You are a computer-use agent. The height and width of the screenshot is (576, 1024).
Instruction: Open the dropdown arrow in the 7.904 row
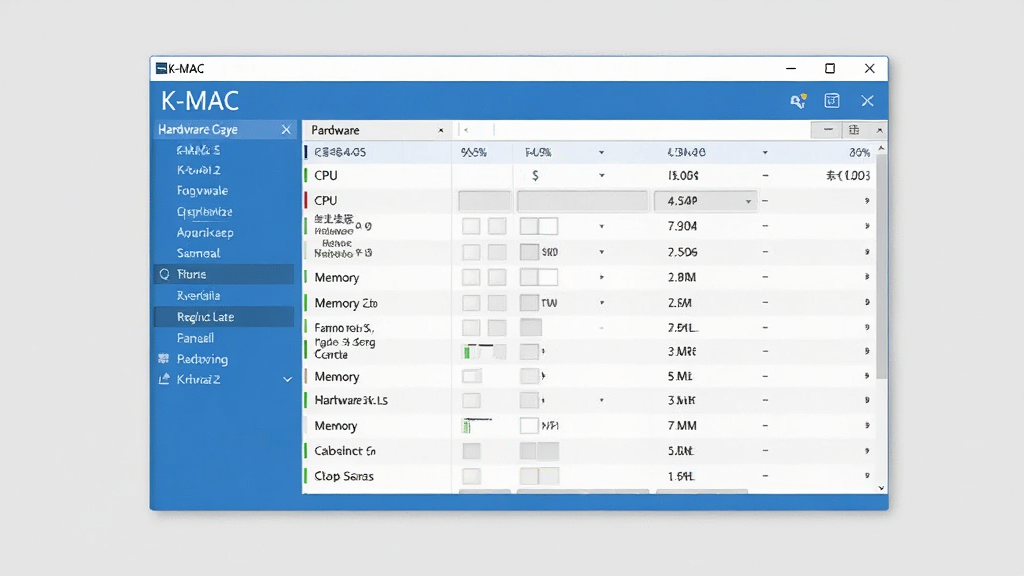[601, 227]
